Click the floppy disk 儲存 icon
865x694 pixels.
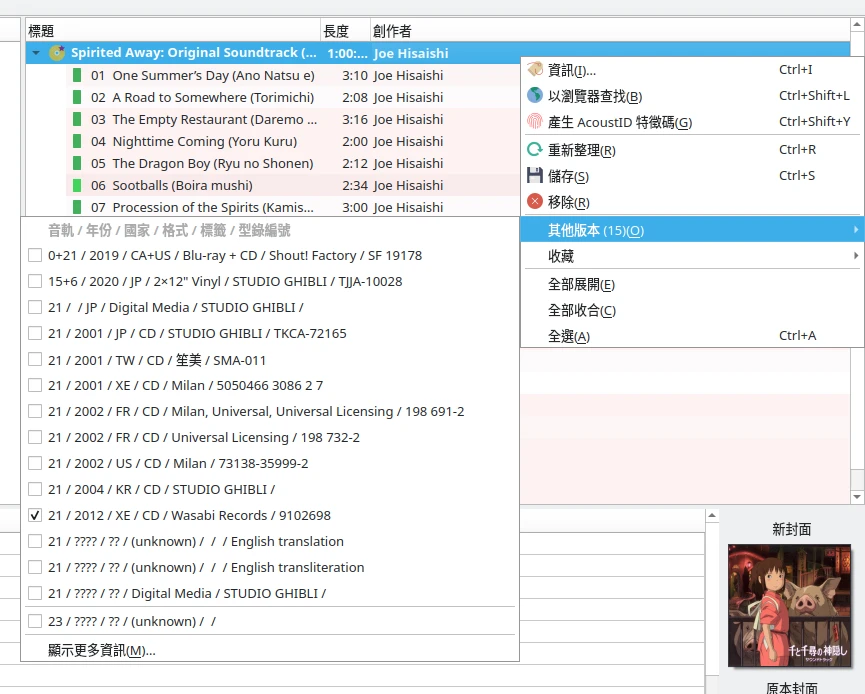coord(535,176)
